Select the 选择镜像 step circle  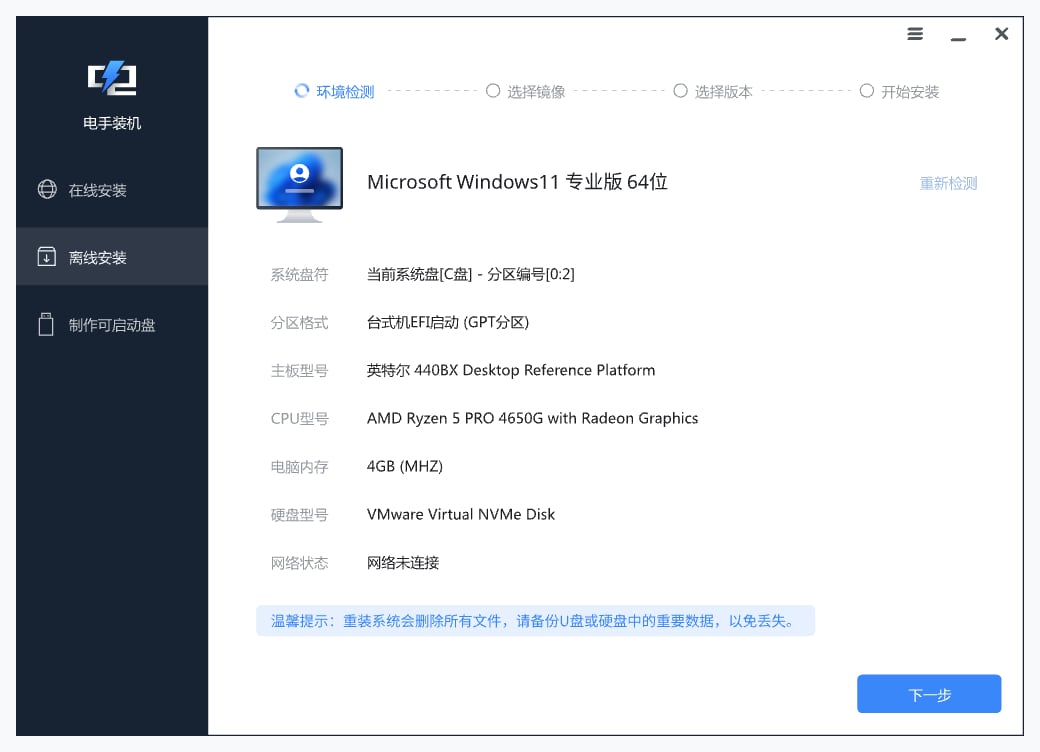coord(493,91)
